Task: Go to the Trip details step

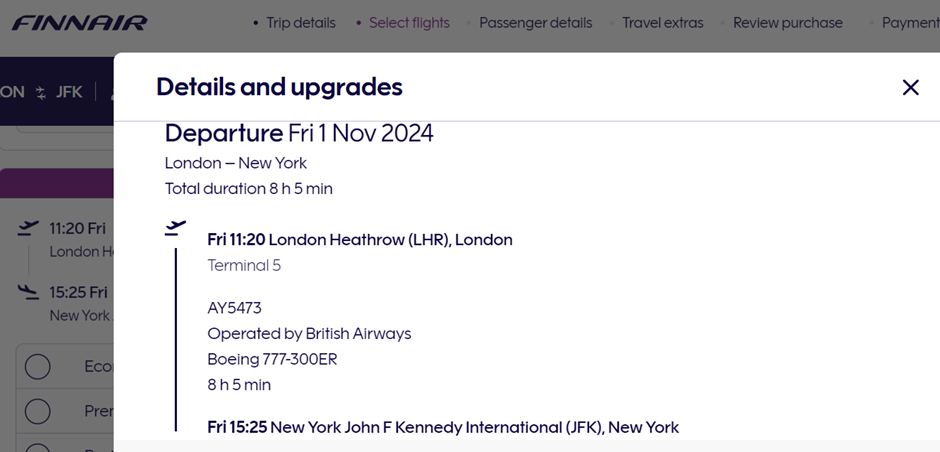Action: pyautogui.click(x=300, y=22)
